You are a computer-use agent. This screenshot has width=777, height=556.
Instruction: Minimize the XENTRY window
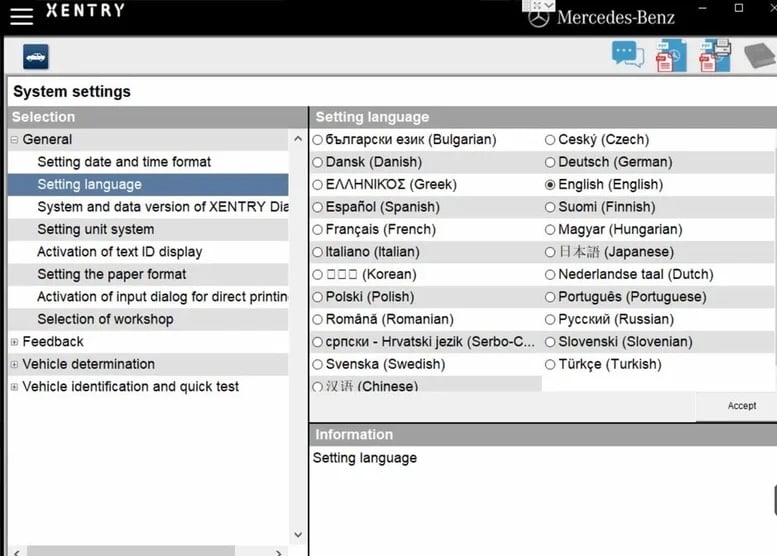[702, 8]
